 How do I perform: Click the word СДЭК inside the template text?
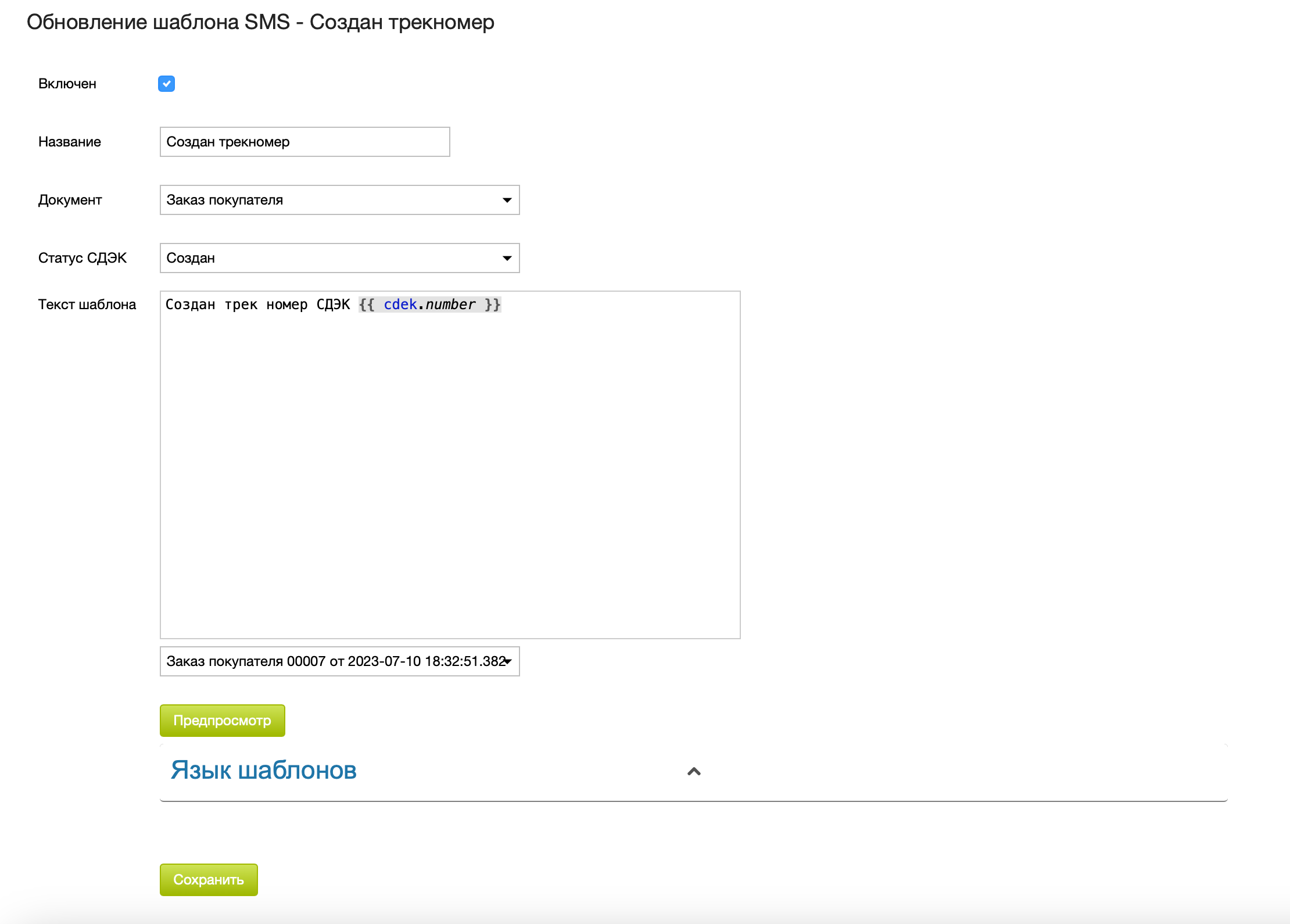click(333, 305)
